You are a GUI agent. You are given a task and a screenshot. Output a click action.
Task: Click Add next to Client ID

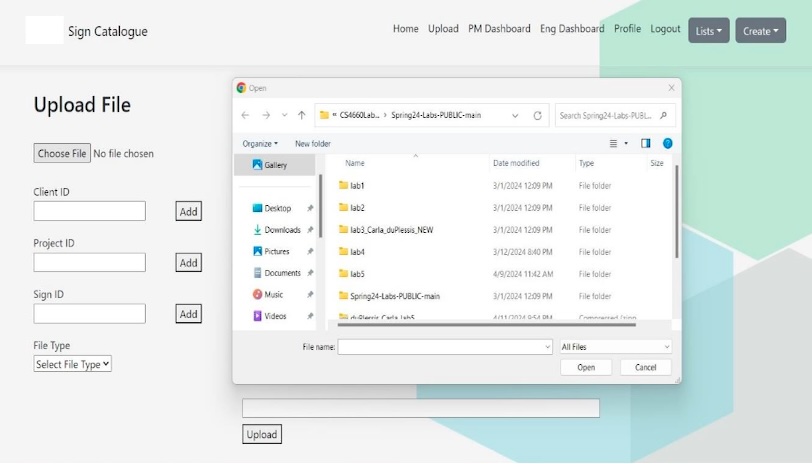(x=188, y=211)
